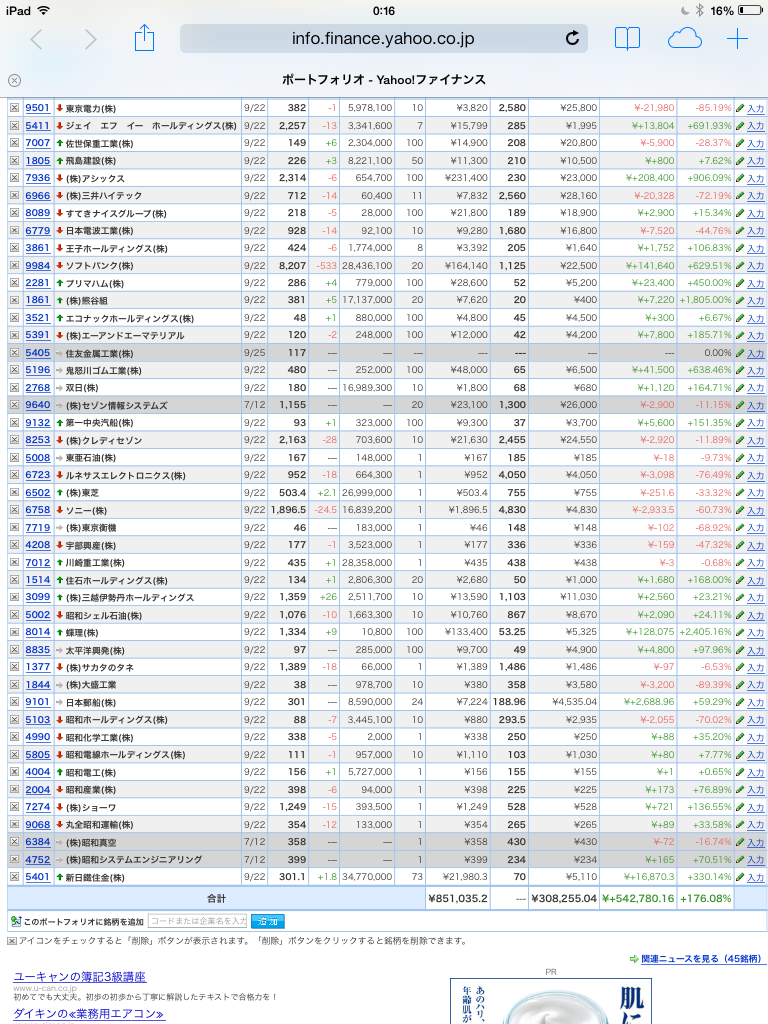
Task: Select total percentage +176.08%
Action: click(705, 899)
